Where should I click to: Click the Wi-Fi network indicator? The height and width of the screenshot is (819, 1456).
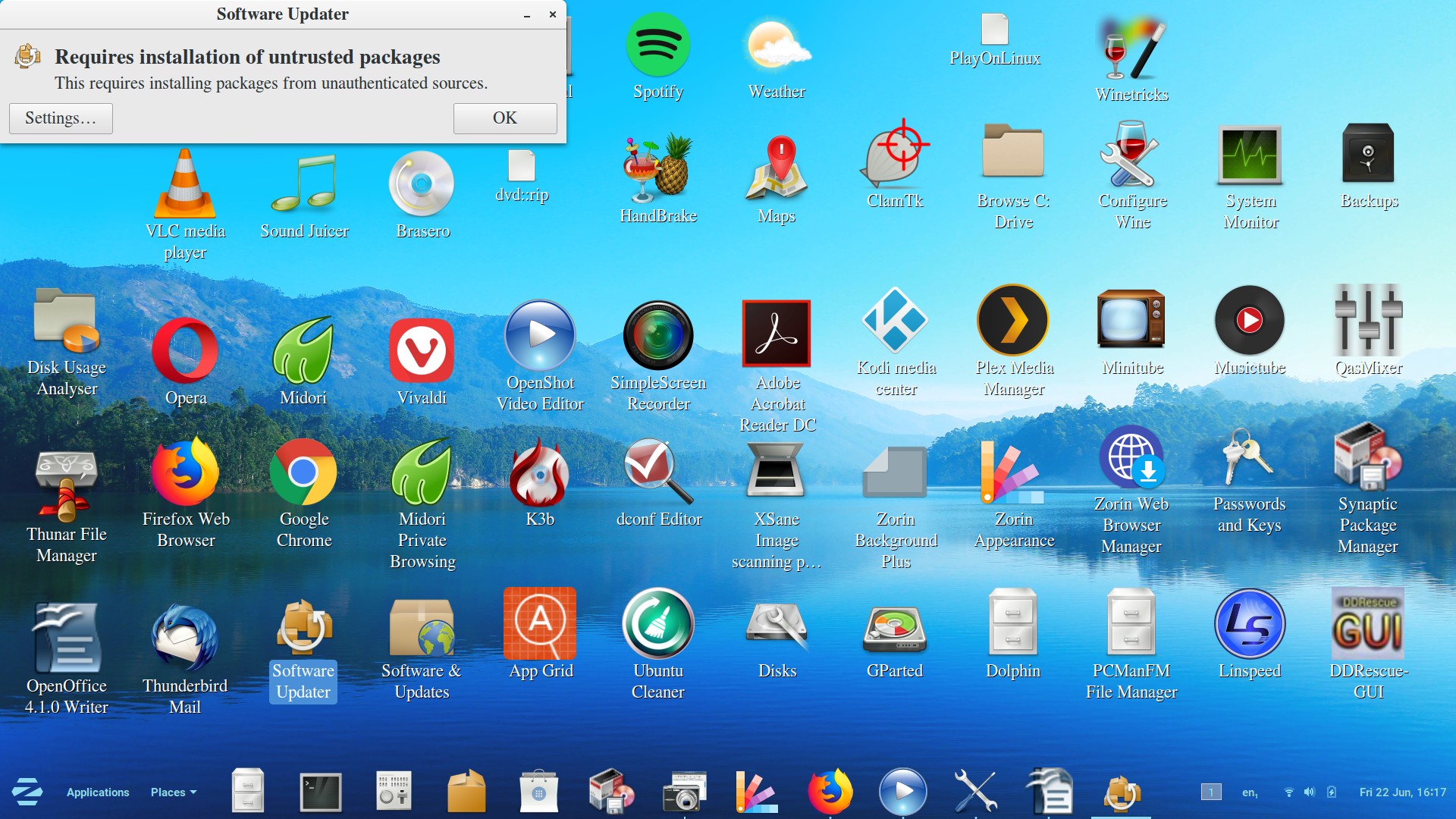[1288, 792]
